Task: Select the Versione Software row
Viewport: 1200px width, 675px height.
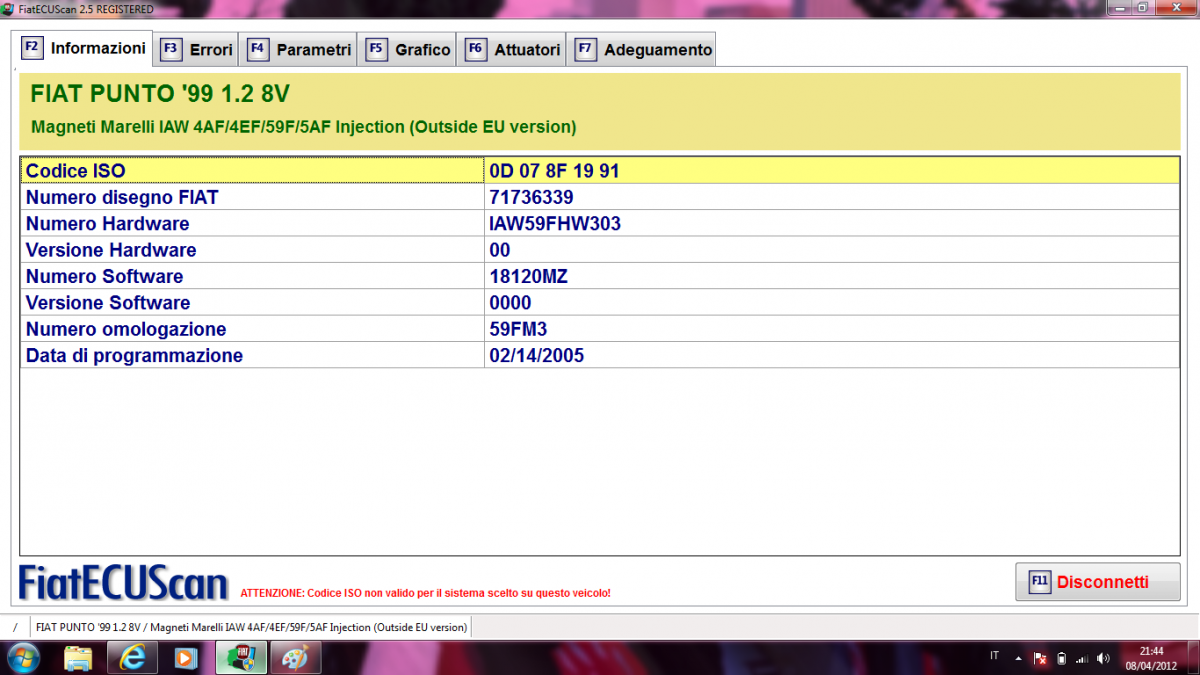Action: point(600,303)
